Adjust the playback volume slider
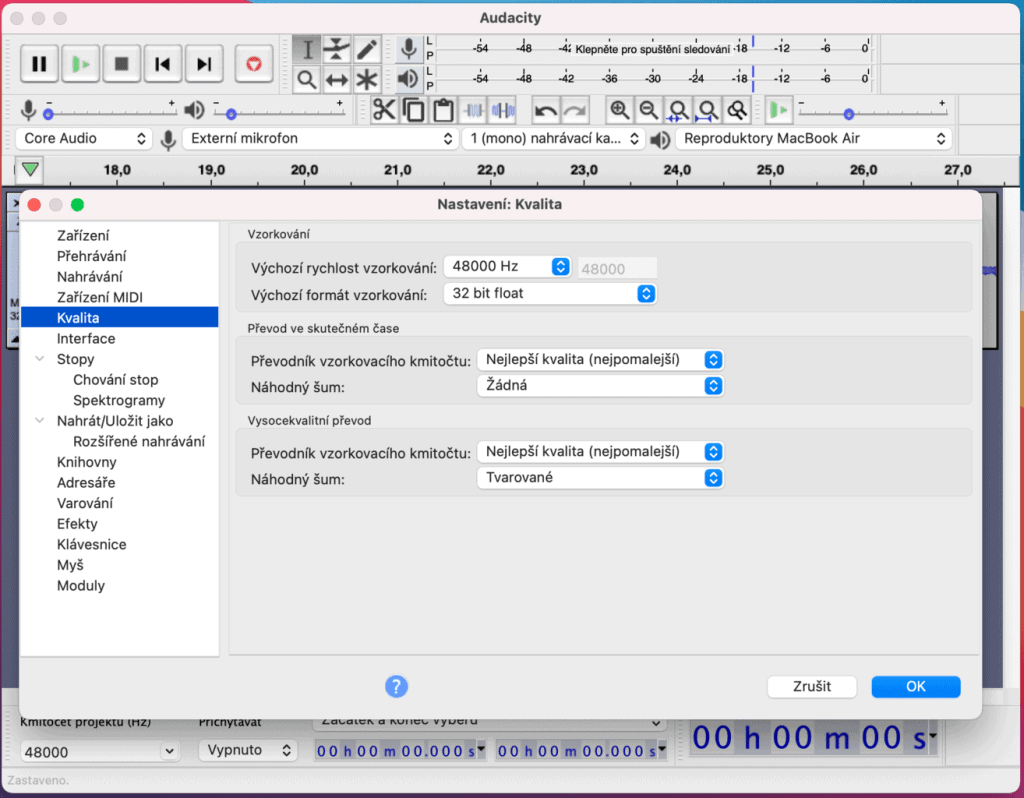 pyautogui.click(x=232, y=112)
